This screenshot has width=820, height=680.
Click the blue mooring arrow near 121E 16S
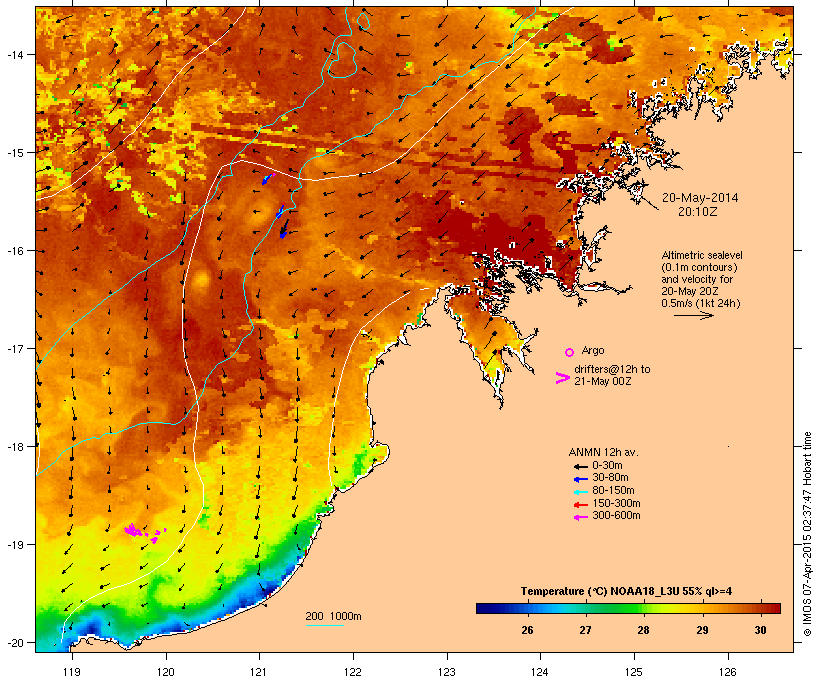coord(283,229)
